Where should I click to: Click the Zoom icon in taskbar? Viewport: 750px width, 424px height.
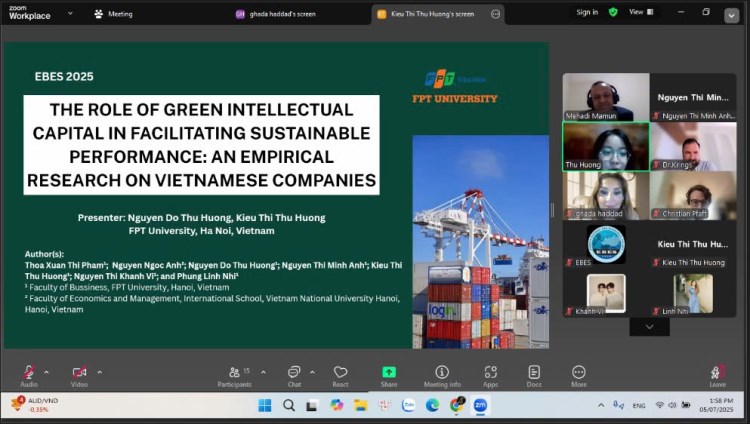pyautogui.click(x=480, y=405)
